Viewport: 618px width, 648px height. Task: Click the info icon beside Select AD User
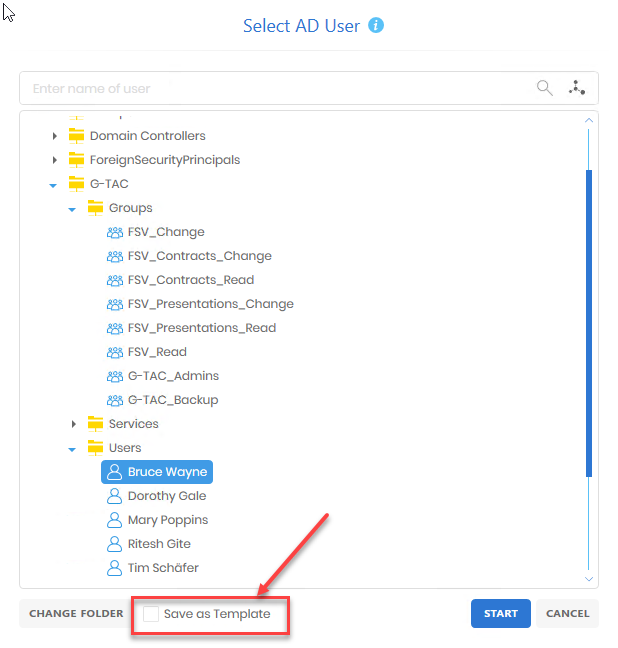coord(376,26)
